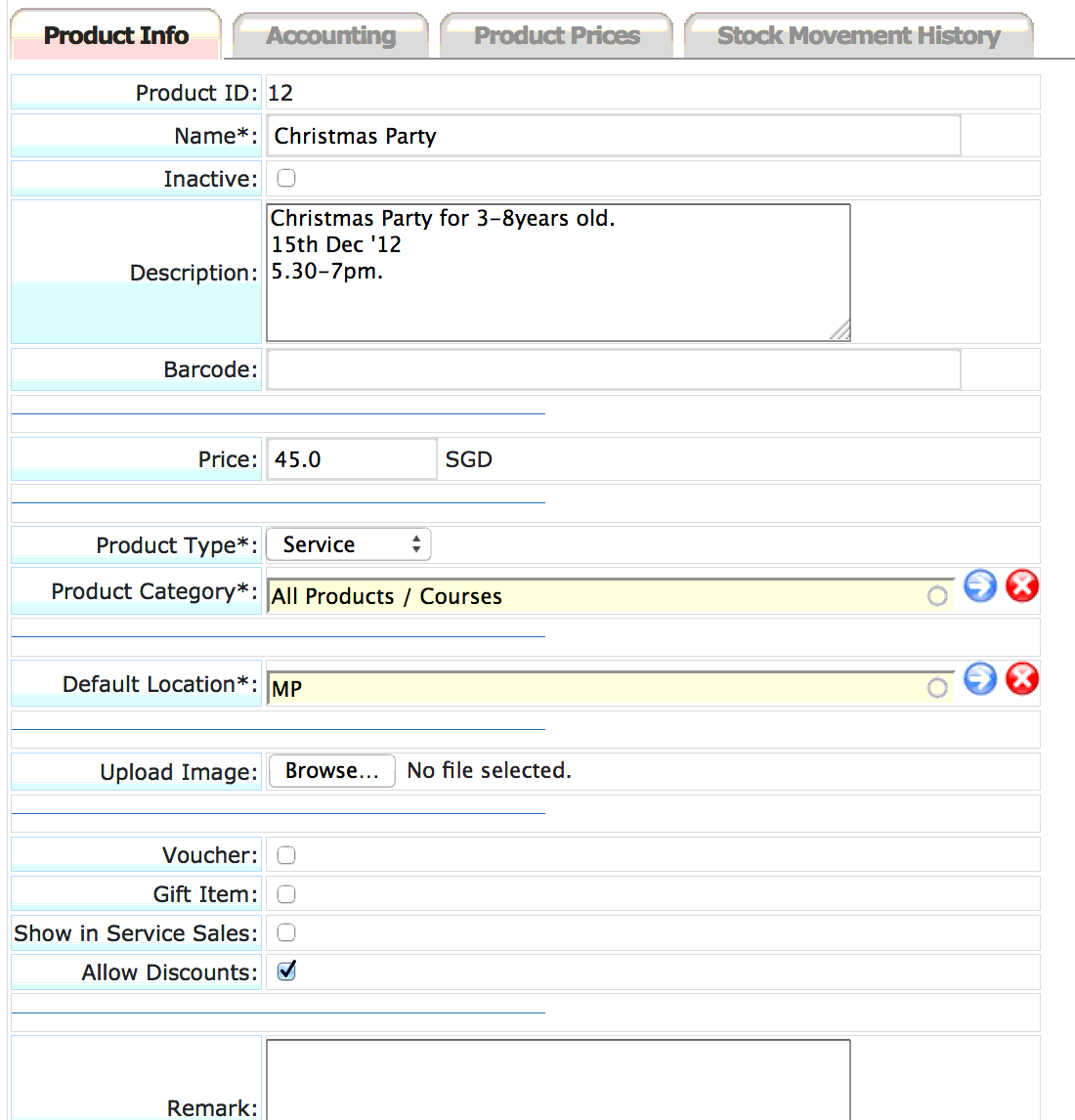Open Default Location via blue arrow icon

tap(980, 679)
